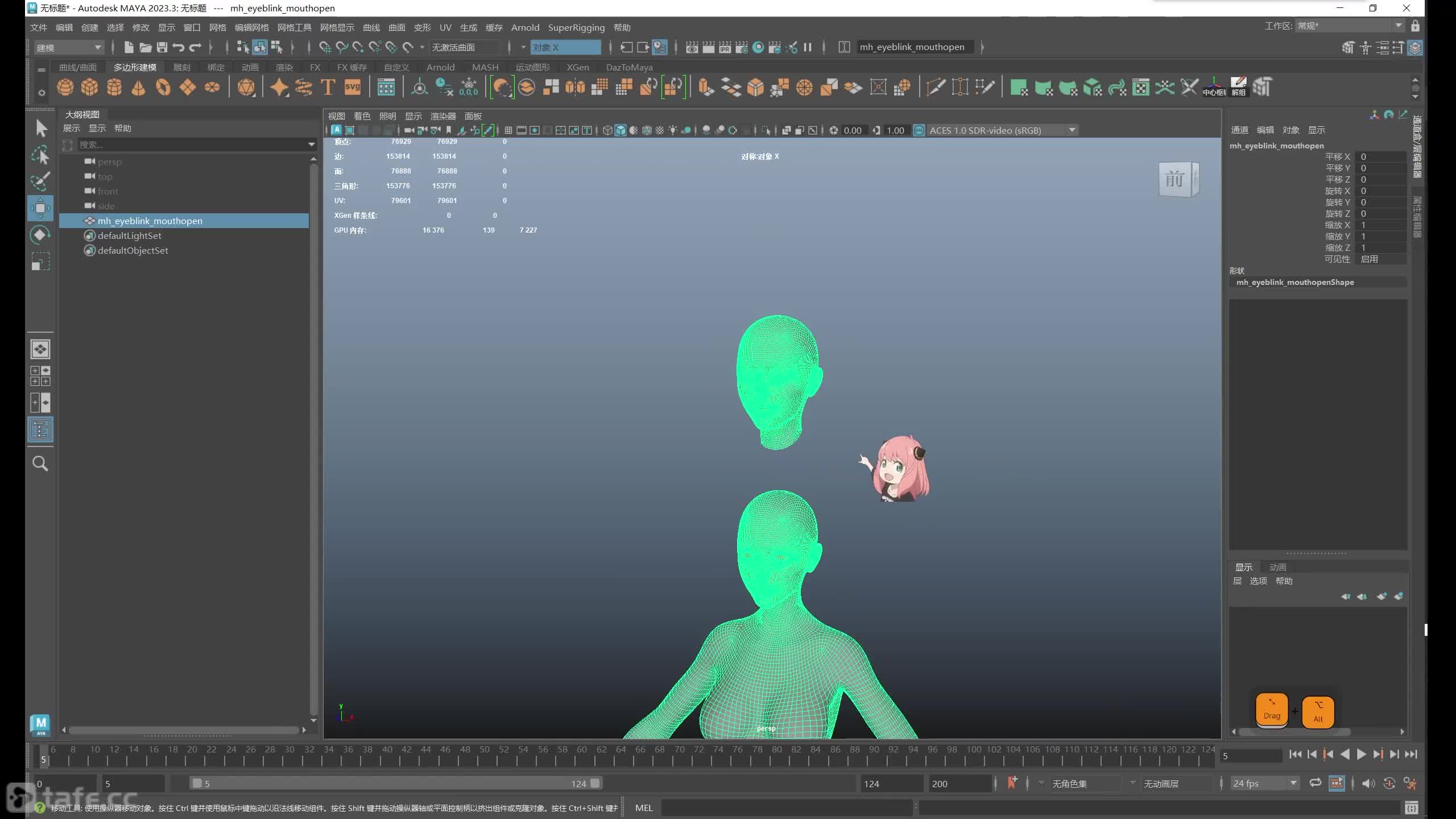Image resolution: width=1456 pixels, height=819 pixels.
Task: Click the Undo arrow icon
Action: pos(179,47)
